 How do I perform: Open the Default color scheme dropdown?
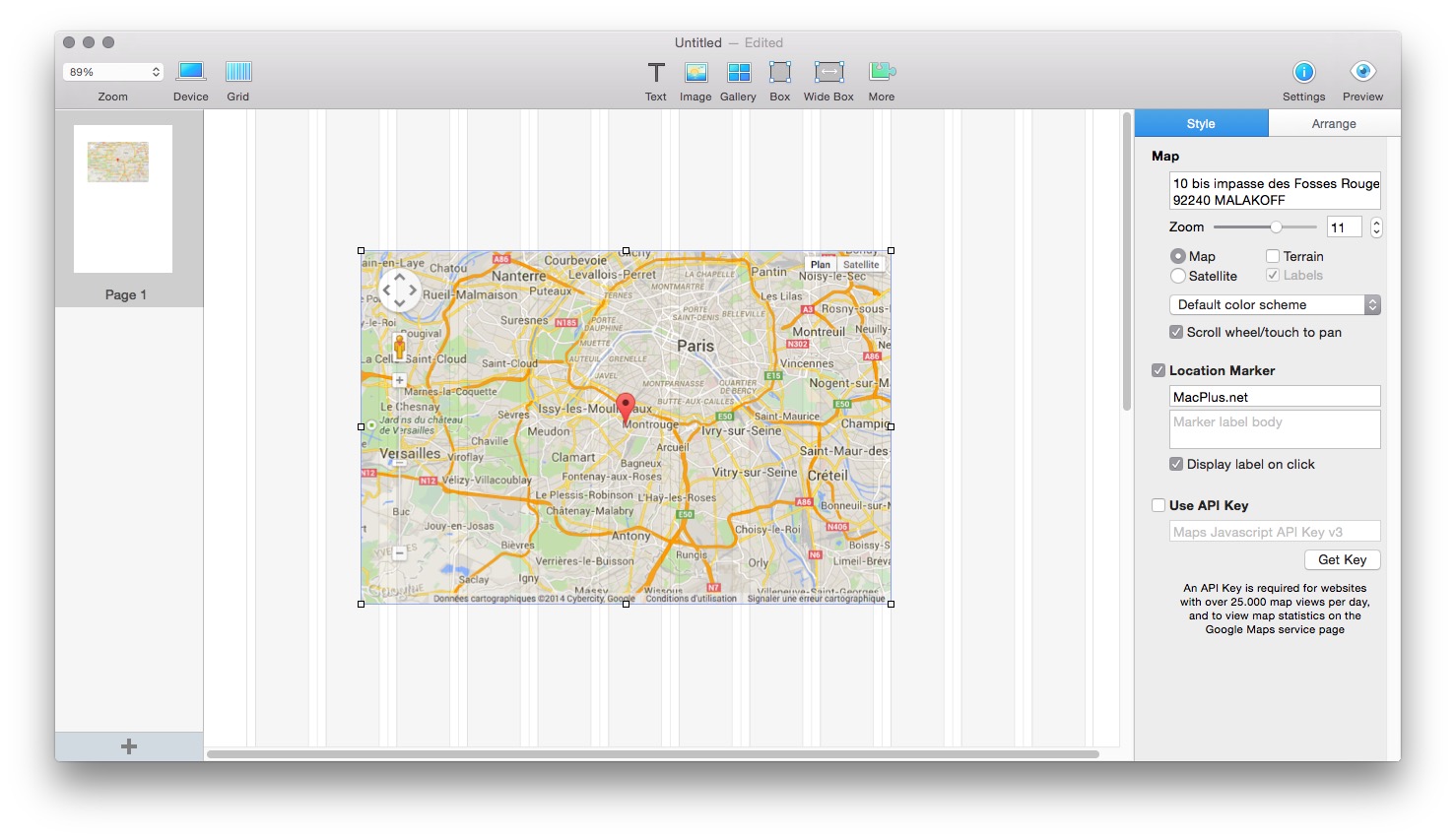1275,305
